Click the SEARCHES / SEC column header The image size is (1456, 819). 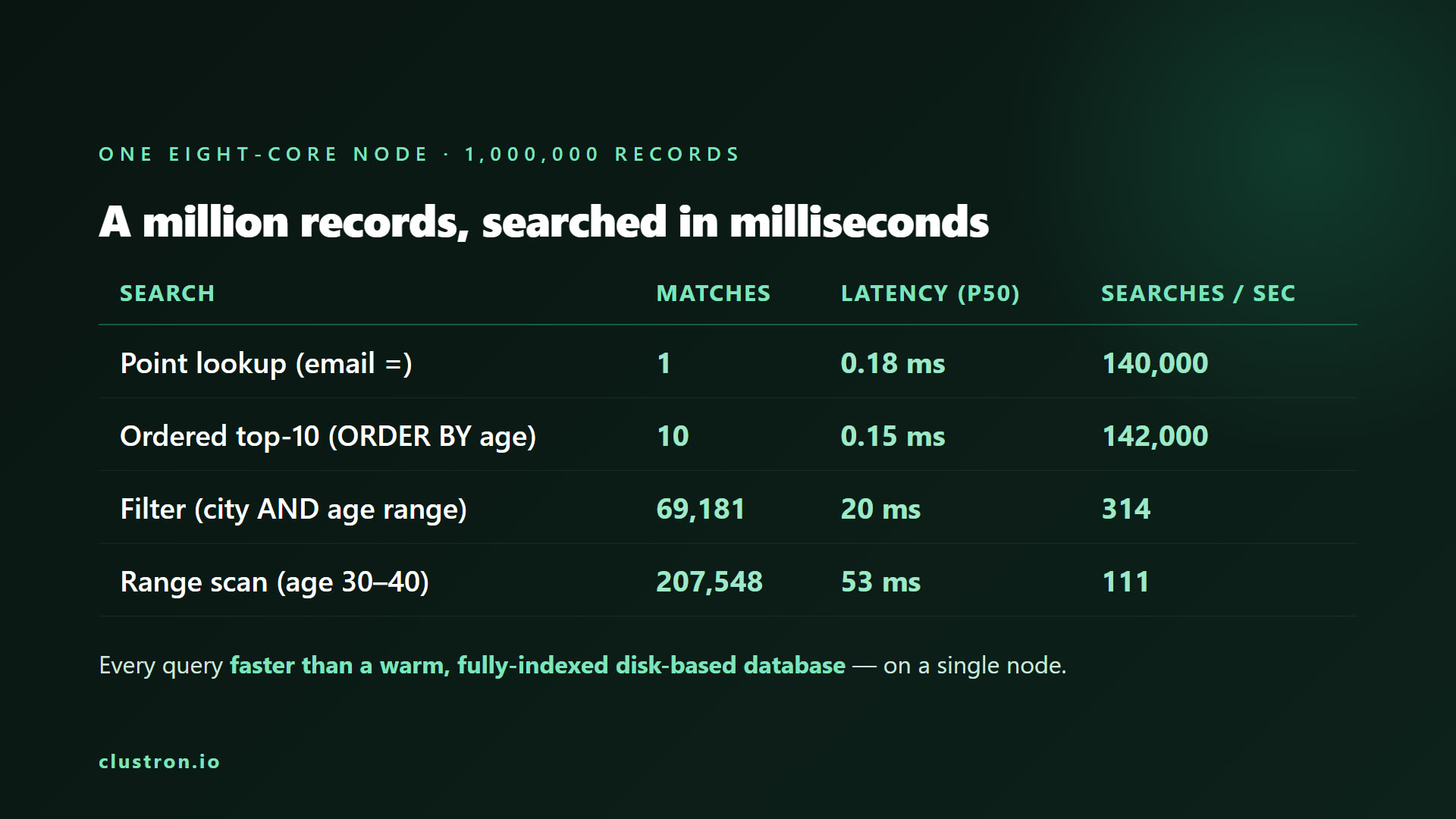pyautogui.click(x=1198, y=293)
